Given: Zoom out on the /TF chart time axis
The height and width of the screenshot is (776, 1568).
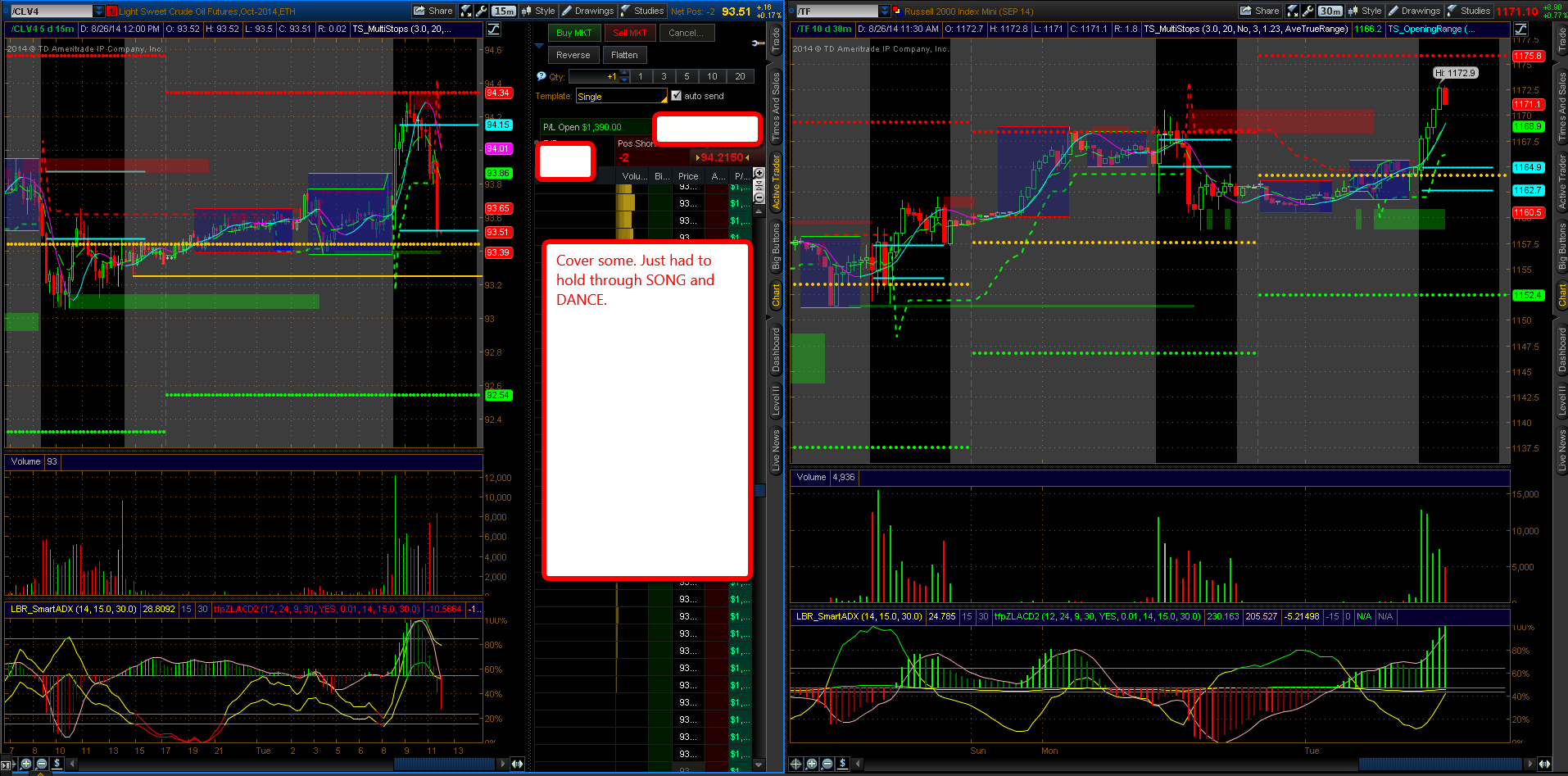Looking at the screenshot, I should [827, 764].
